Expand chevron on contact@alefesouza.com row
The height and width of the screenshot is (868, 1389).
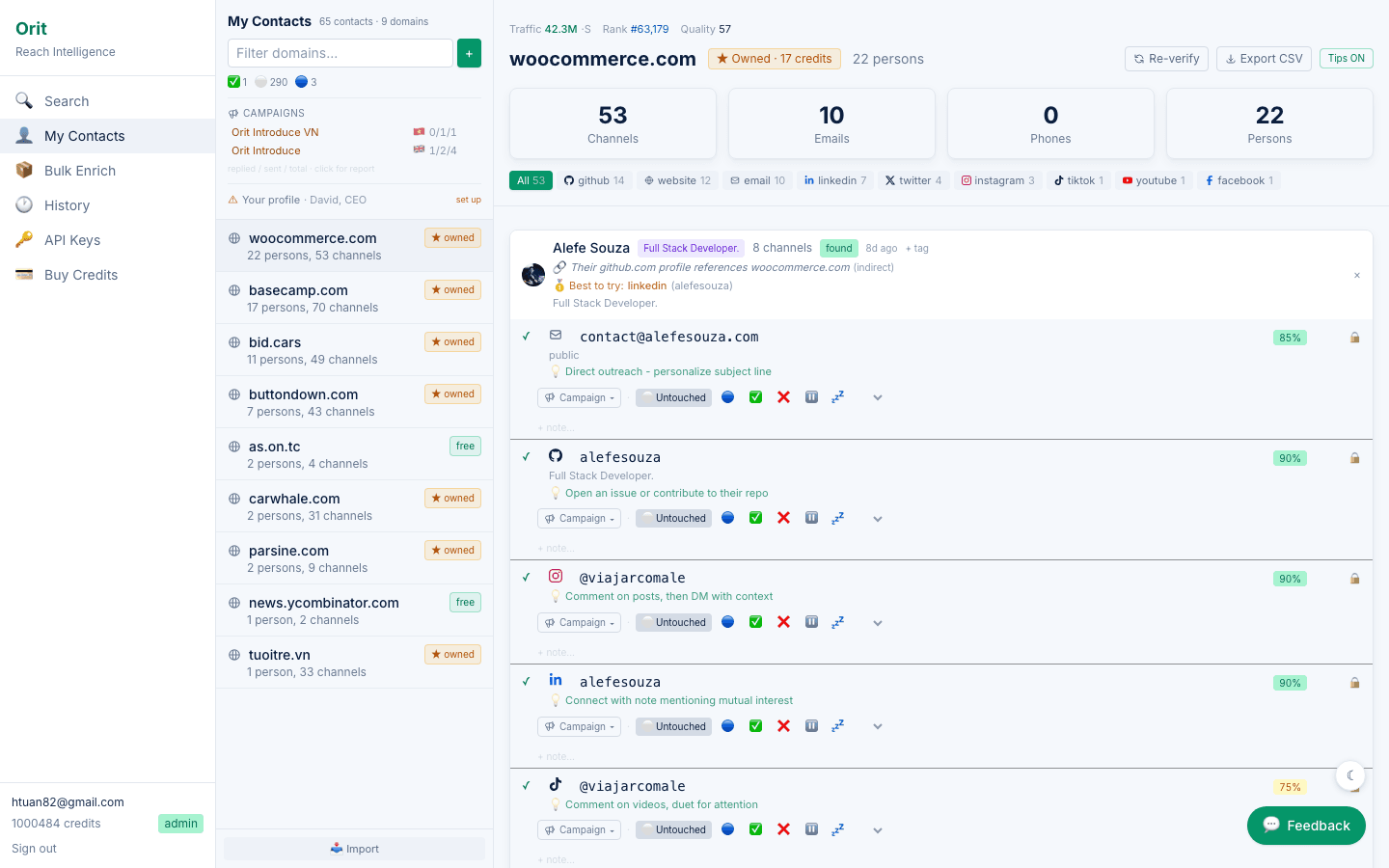point(878,397)
